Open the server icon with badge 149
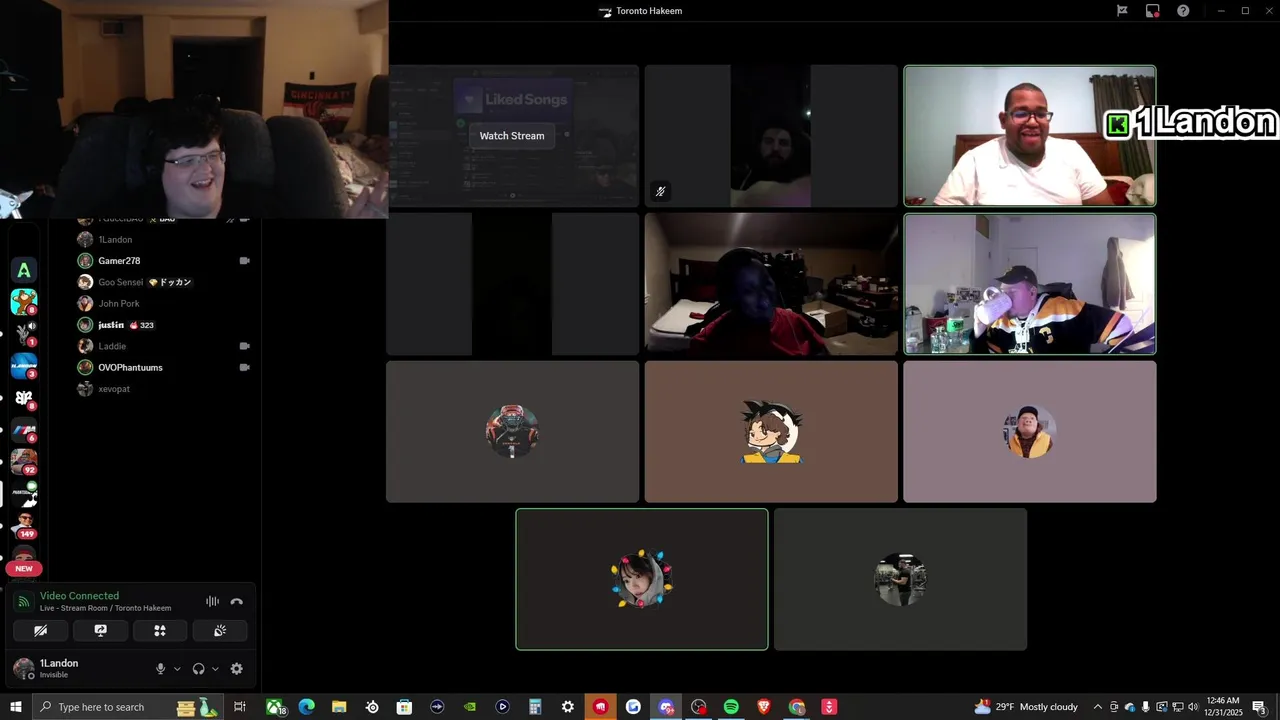Viewport: 1280px width, 720px height. [24, 524]
